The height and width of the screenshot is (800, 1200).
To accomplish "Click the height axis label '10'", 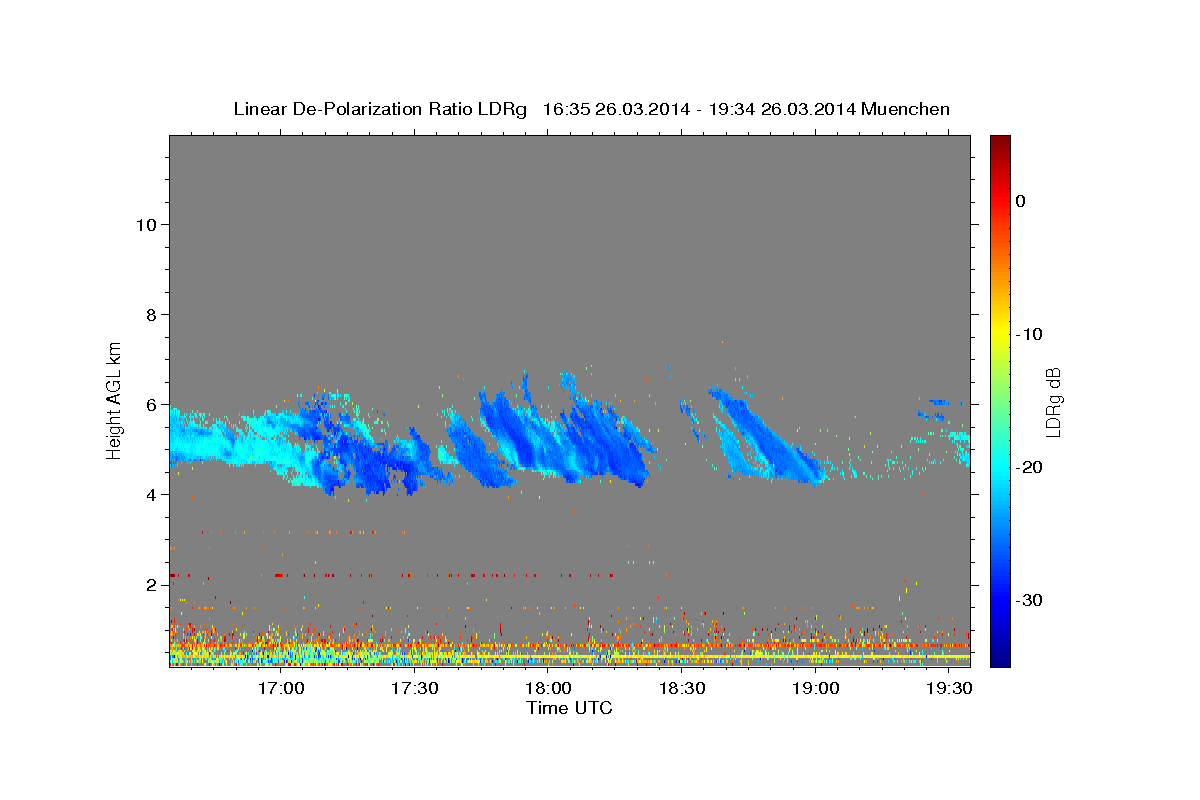I will click(145, 225).
